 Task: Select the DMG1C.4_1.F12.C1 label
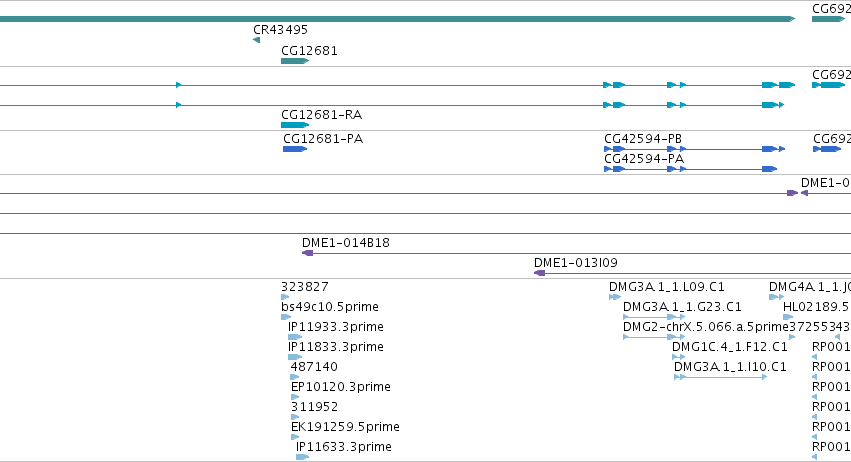(729, 346)
